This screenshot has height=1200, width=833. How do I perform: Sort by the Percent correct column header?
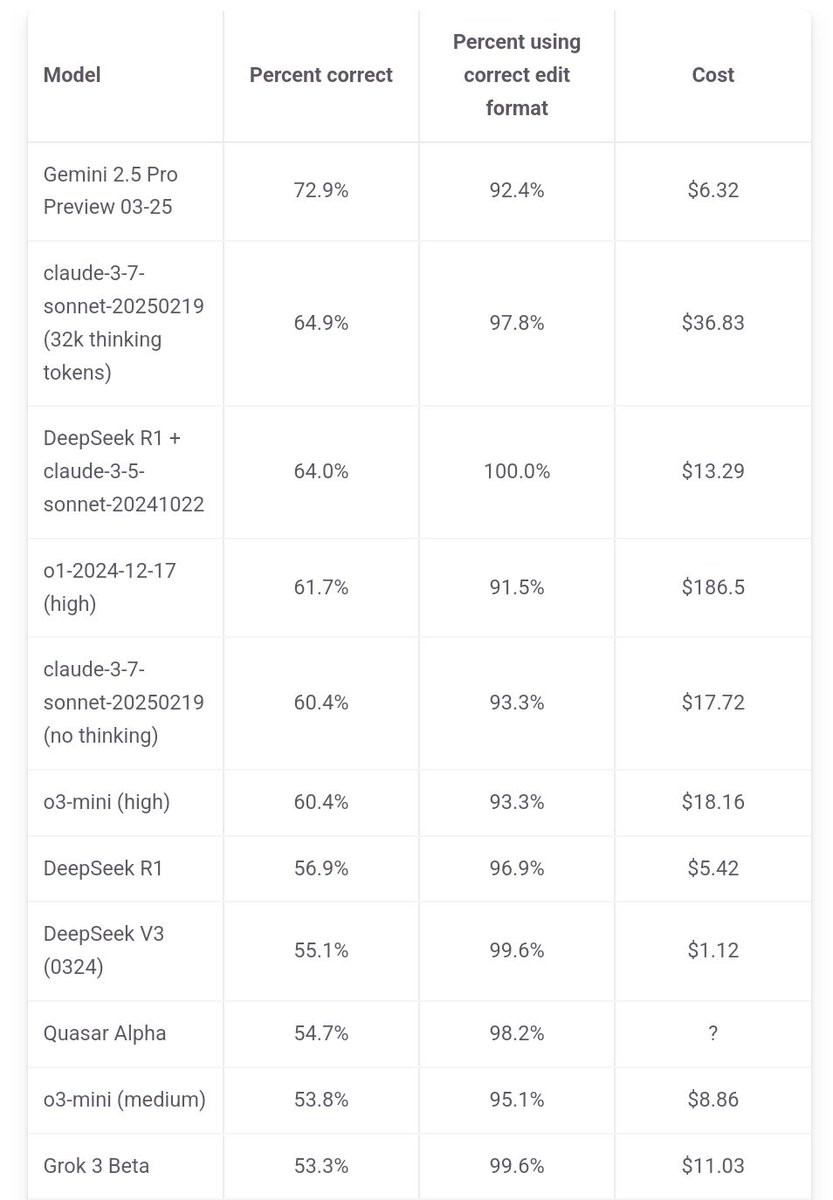point(321,75)
